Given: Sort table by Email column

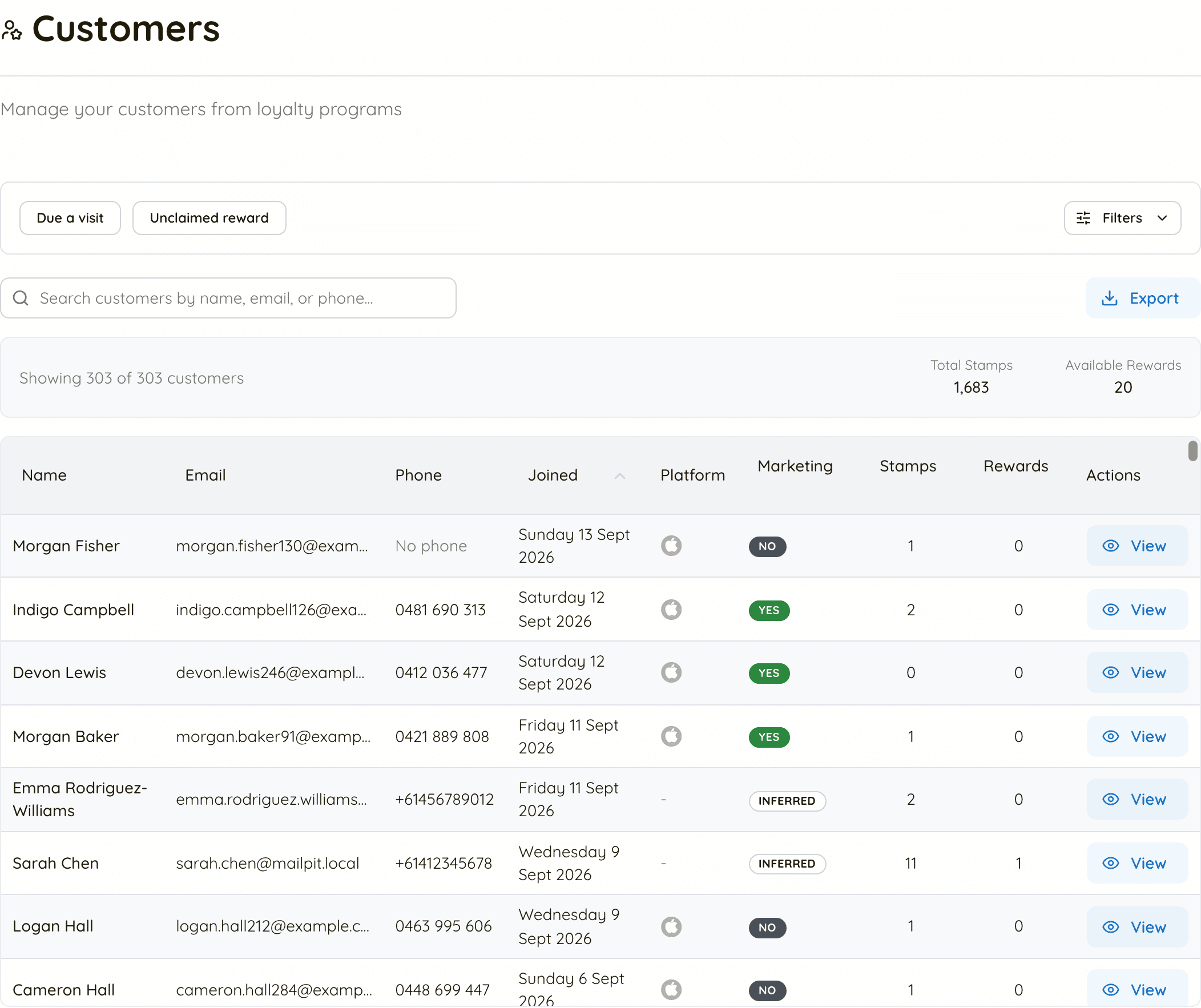Looking at the screenshot, I should pos(205,475).
